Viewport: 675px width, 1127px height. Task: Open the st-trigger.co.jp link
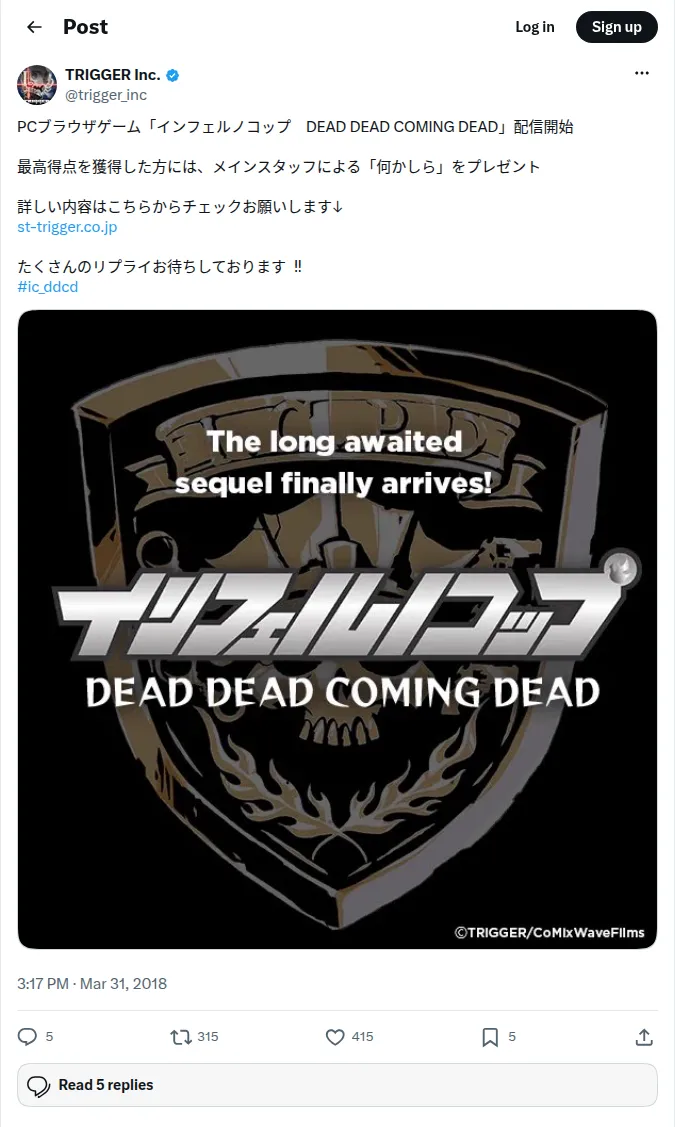click(x=67, y=227)
